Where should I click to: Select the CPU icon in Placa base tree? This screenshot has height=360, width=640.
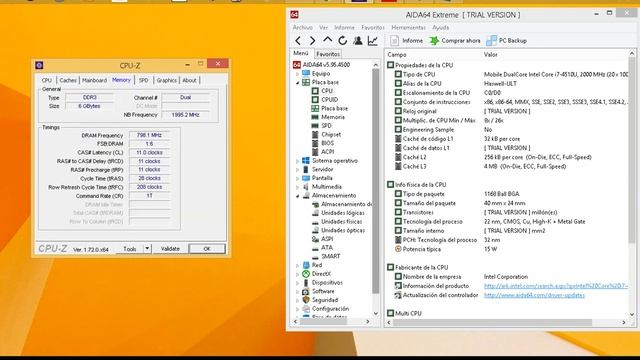pyautogui.click(x=315, y=91)
